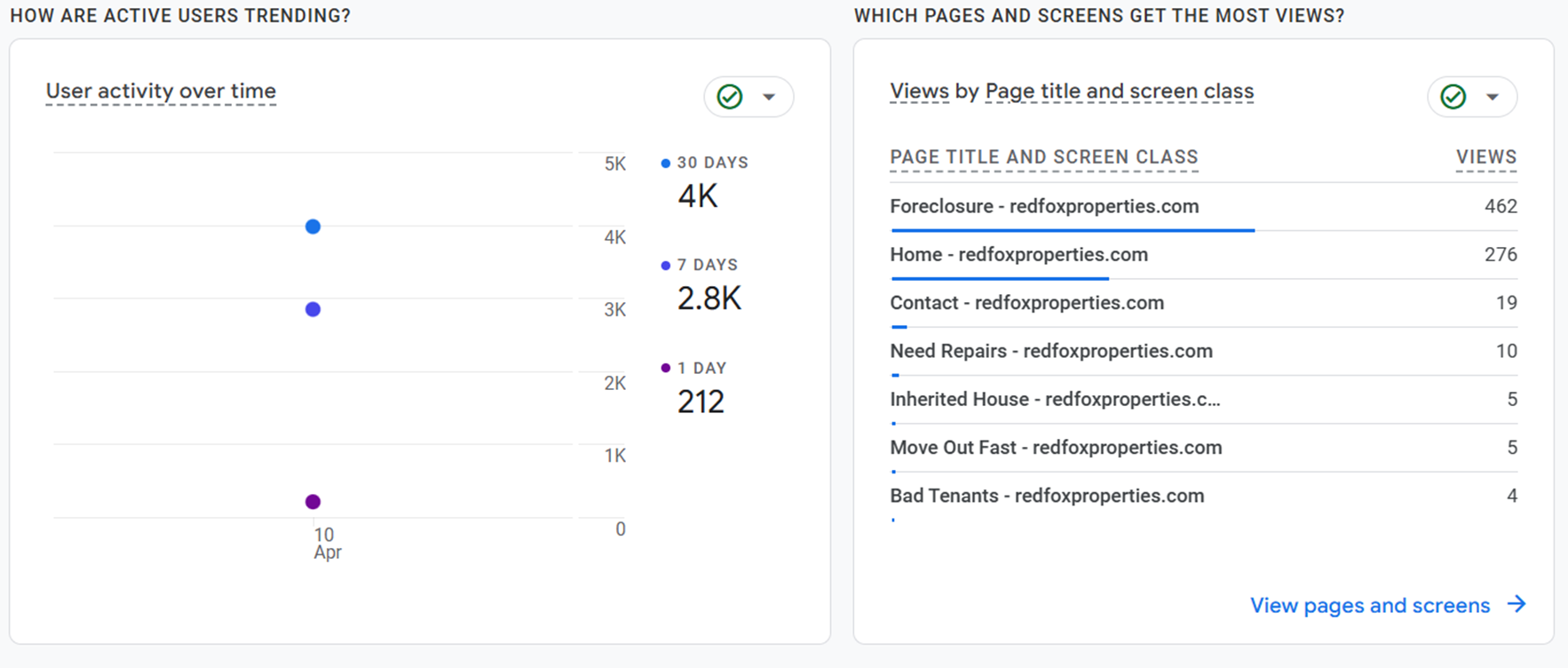Select the Home - redfoxproperties.com row
The image size is (1568, 668).
coord(1203,255)
